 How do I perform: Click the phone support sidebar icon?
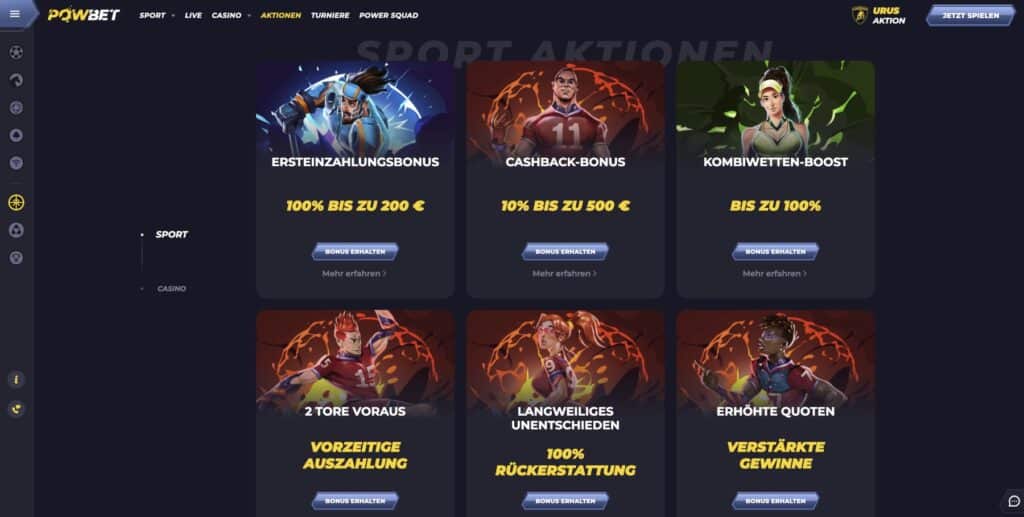point(16,409)
